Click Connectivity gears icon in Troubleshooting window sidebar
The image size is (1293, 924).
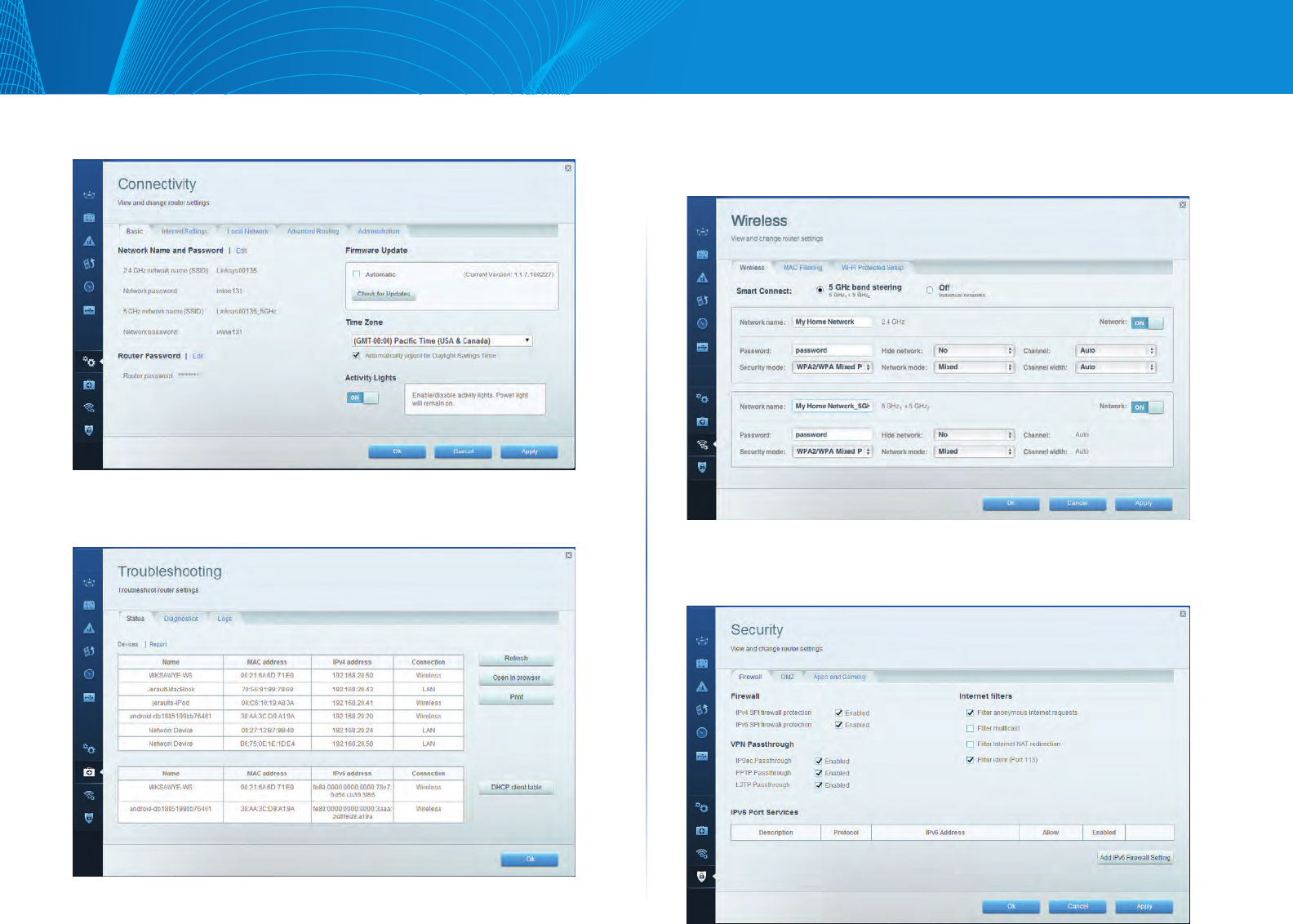(x=89, y=749)
